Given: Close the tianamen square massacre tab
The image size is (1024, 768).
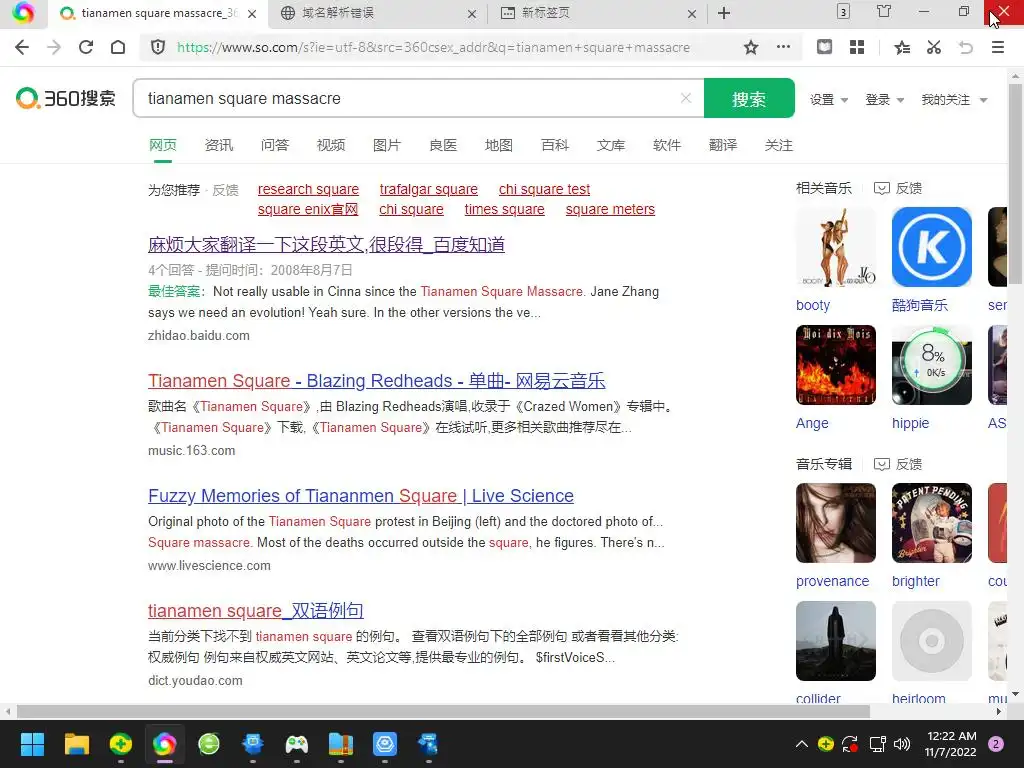Looking at the screenshot, I should pos(252,14).
